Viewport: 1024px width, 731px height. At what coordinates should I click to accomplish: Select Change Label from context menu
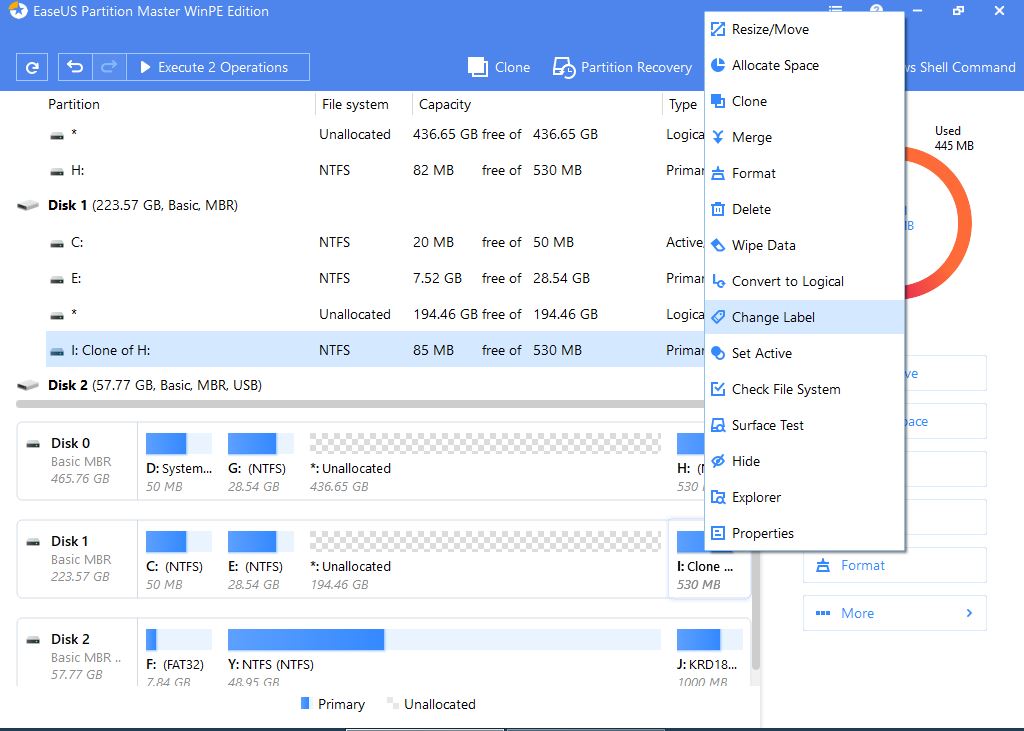point(773,317)
